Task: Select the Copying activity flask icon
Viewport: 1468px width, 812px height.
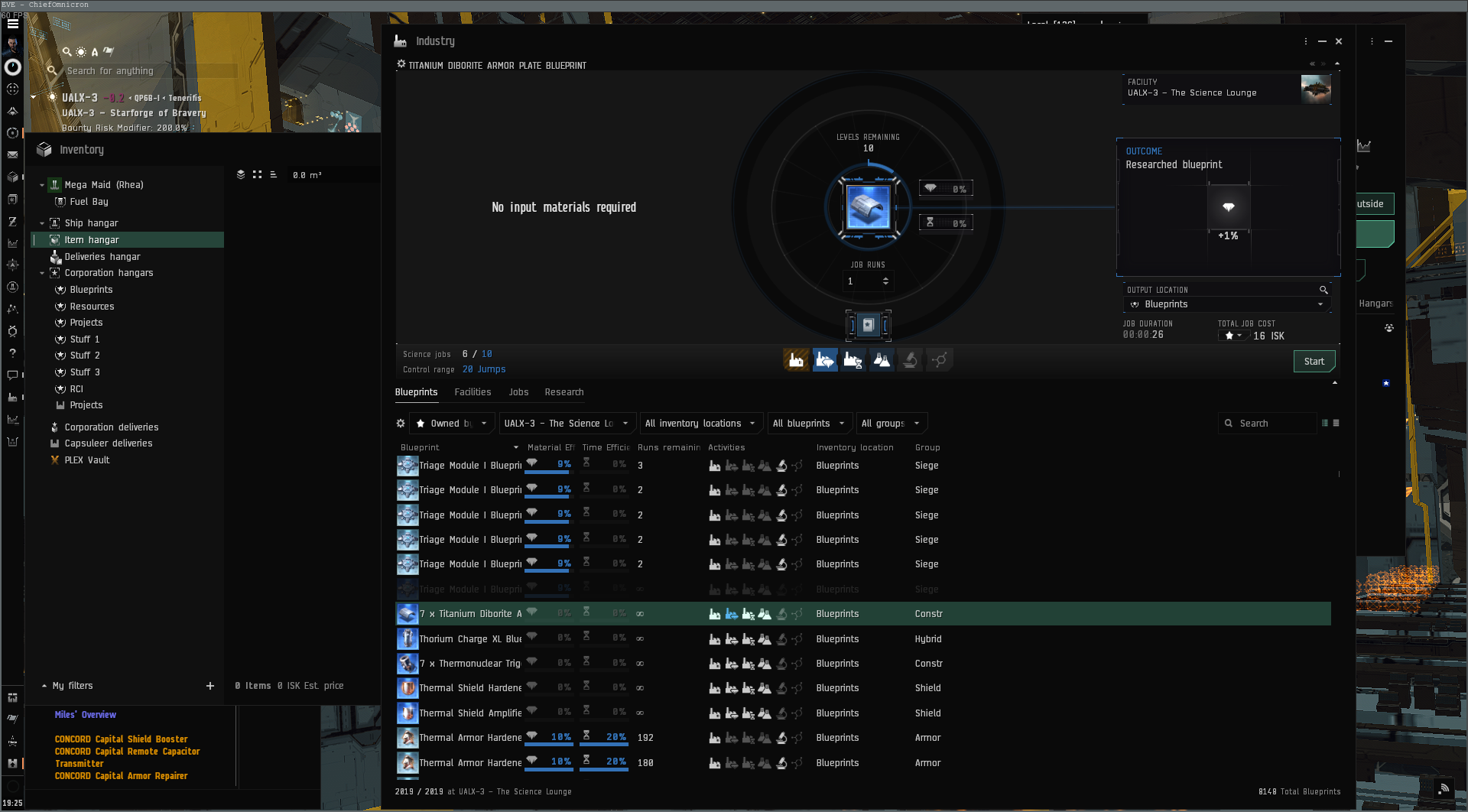Action: 882,360
